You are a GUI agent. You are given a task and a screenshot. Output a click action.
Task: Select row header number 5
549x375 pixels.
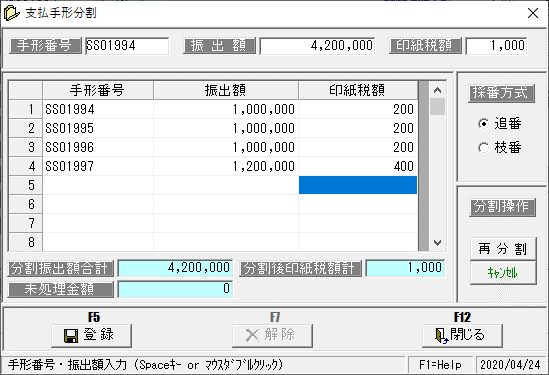click(x=26, y=185)
